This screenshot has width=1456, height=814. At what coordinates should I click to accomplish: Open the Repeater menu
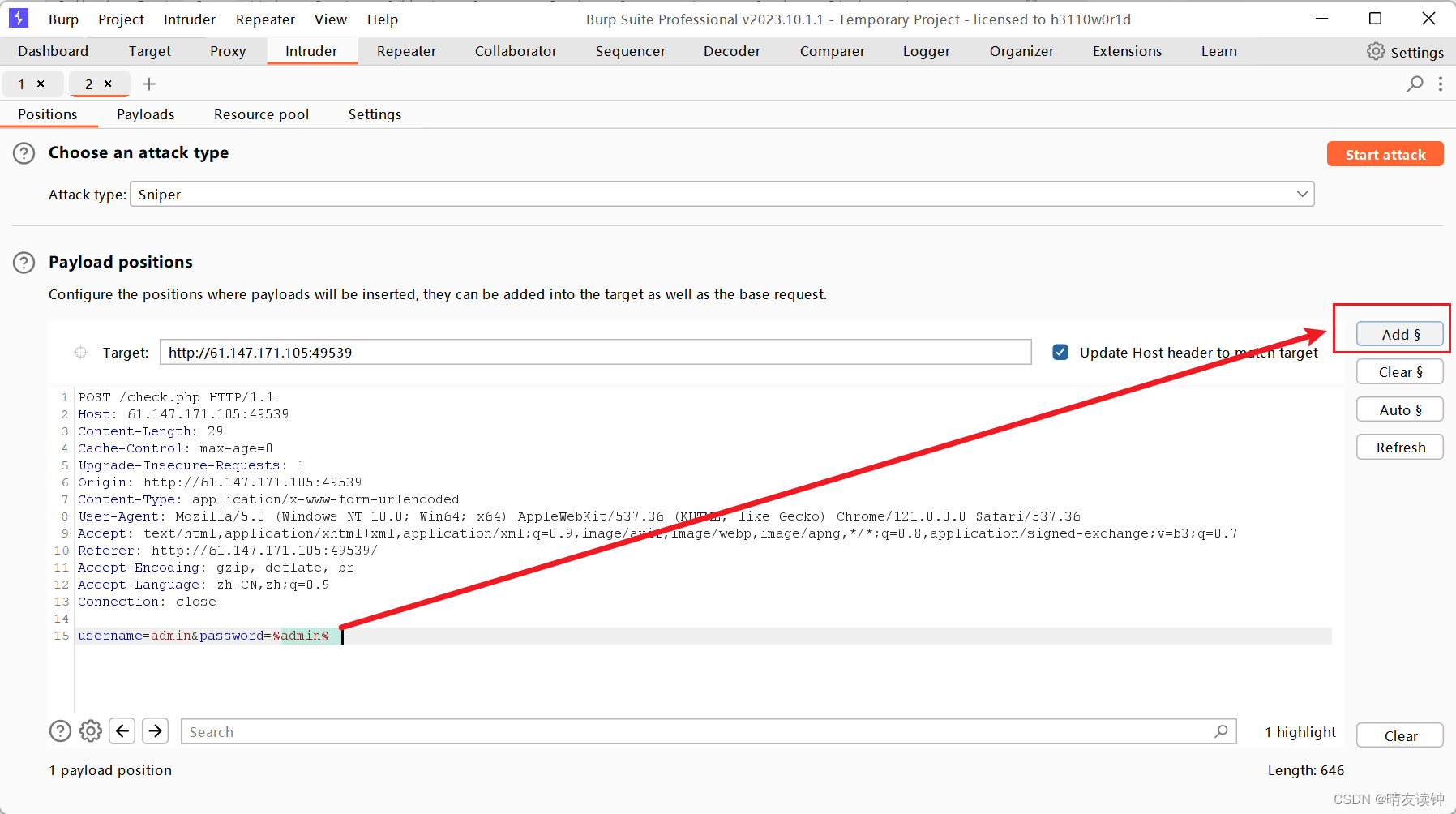265,19
